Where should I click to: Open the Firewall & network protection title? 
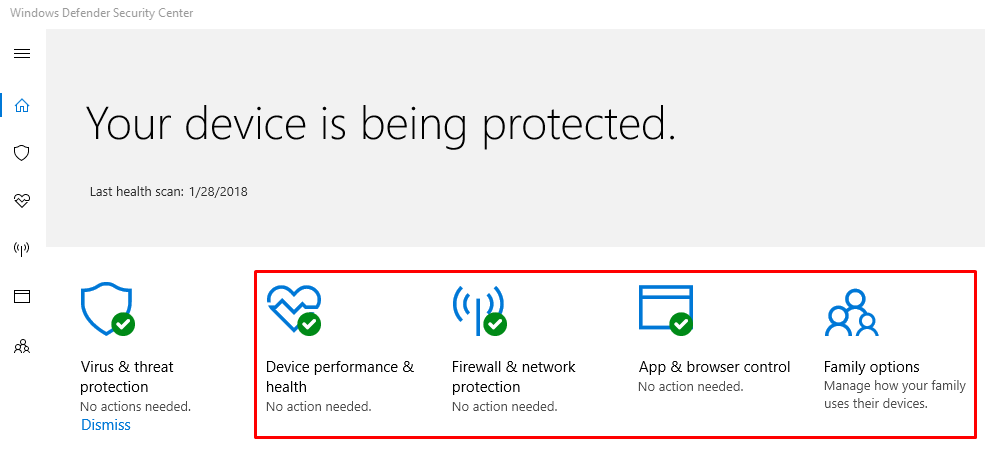513,376
